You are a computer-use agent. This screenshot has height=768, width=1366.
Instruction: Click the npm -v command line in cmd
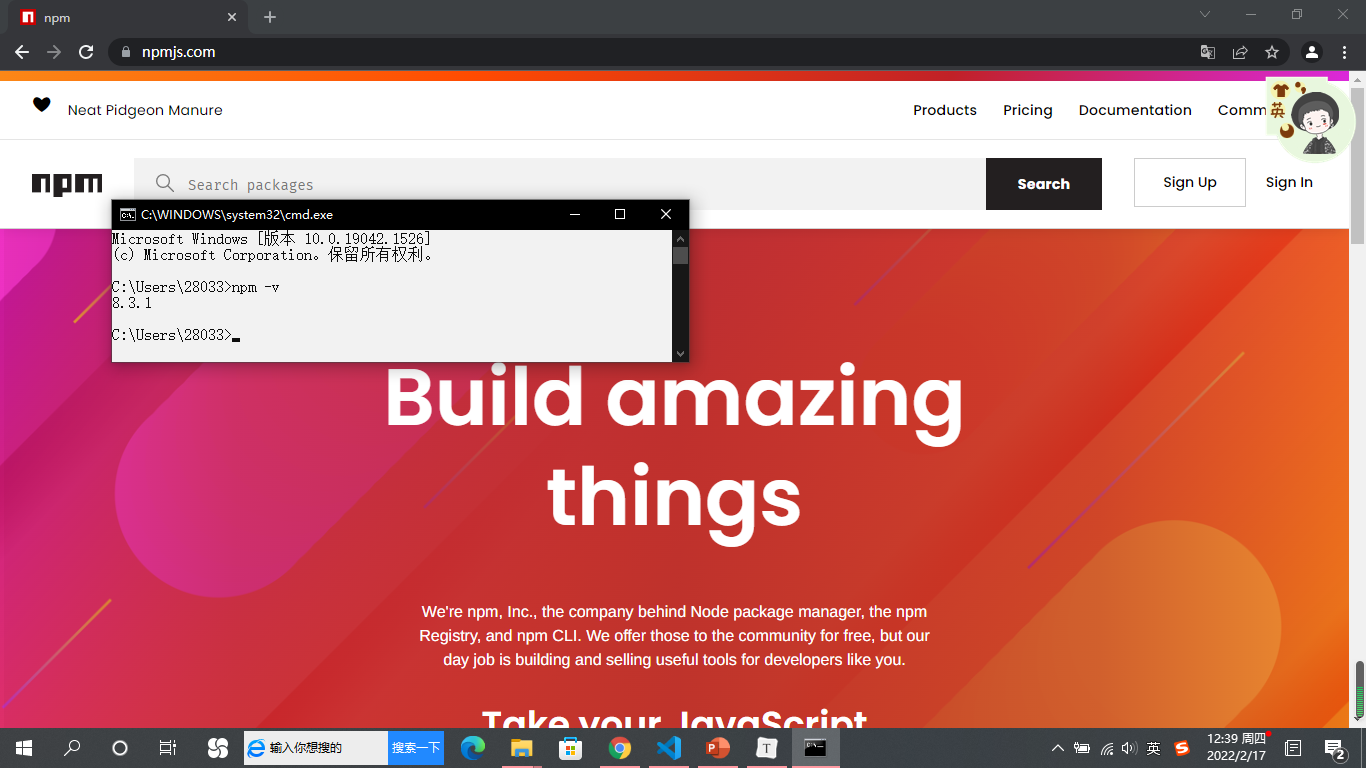click(196, 287)
